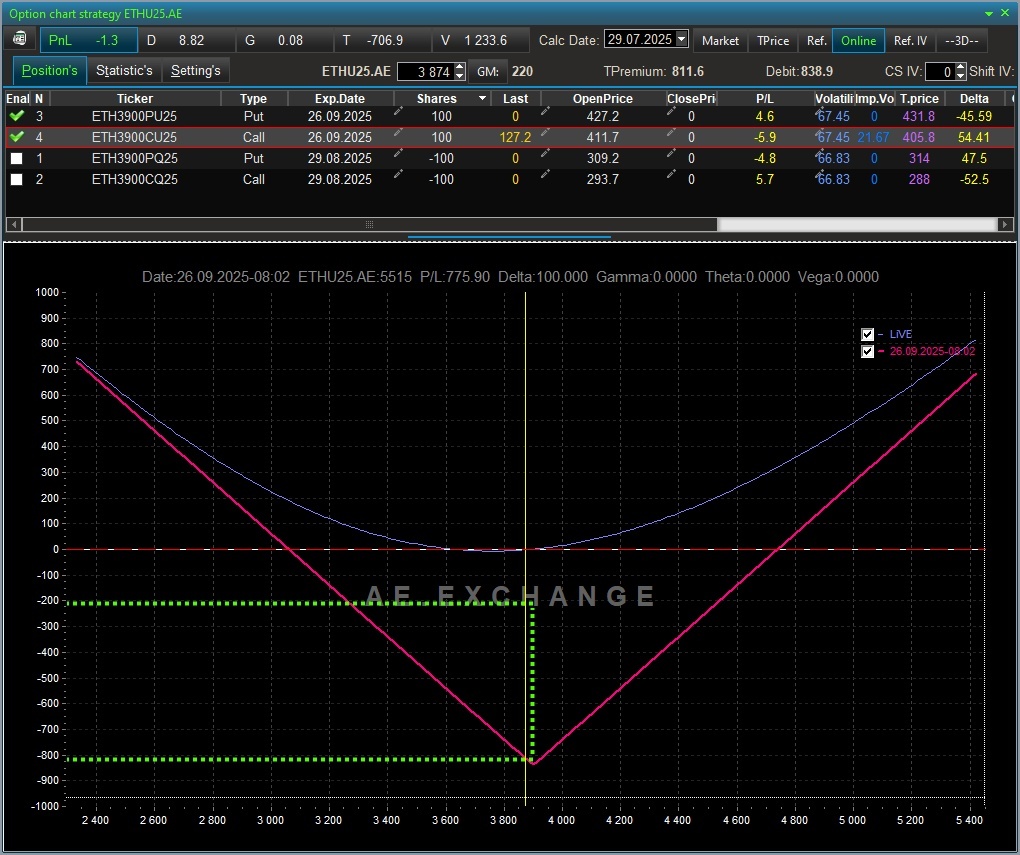Toggle the Online button

[x=858, y=40]
